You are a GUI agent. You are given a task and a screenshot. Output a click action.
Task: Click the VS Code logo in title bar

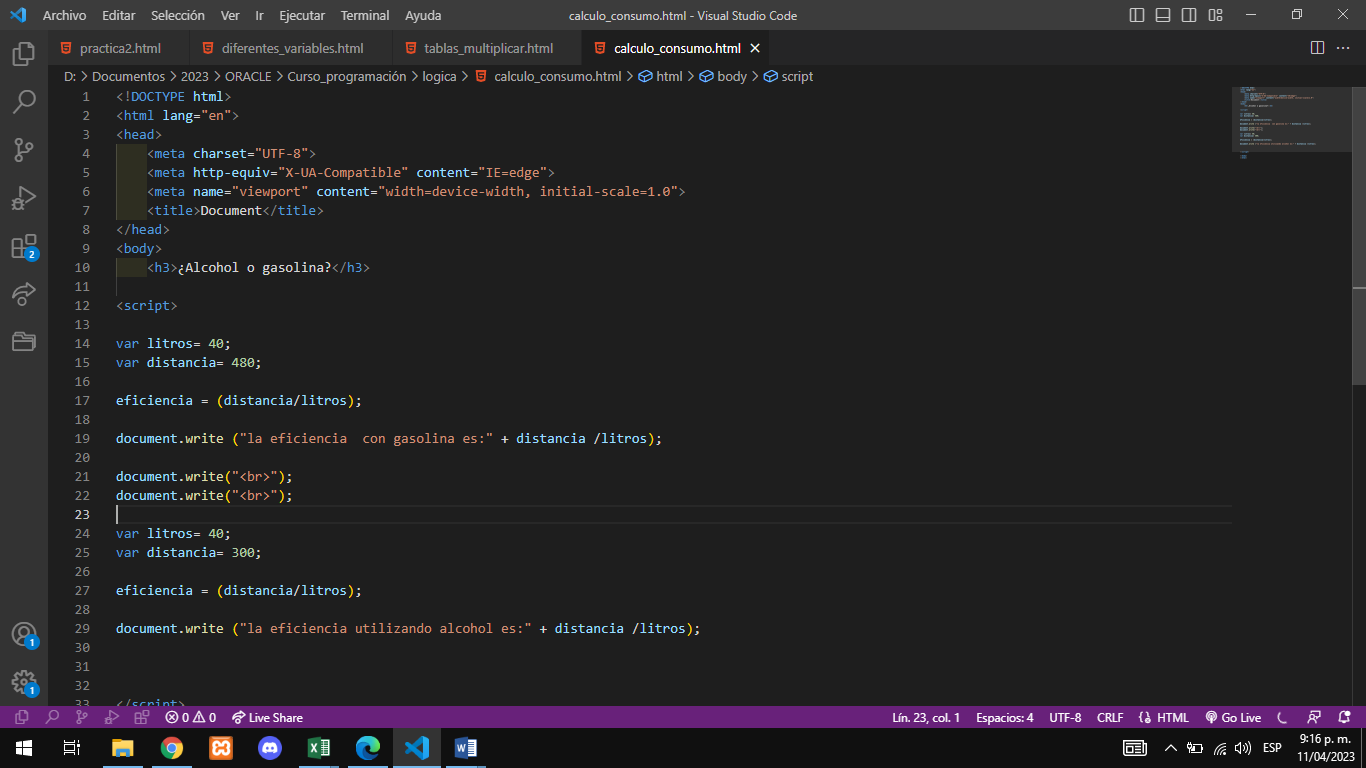pyautogui.click(x=18, y=15)
